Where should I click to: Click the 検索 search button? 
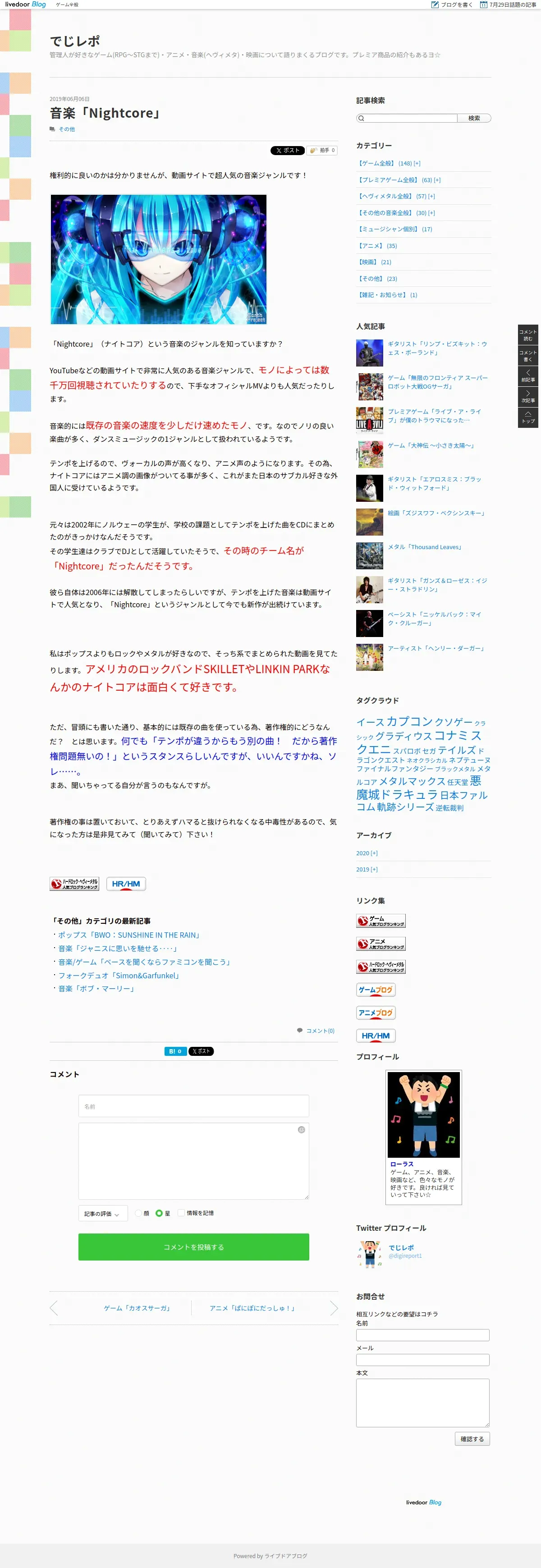point(474,118)
